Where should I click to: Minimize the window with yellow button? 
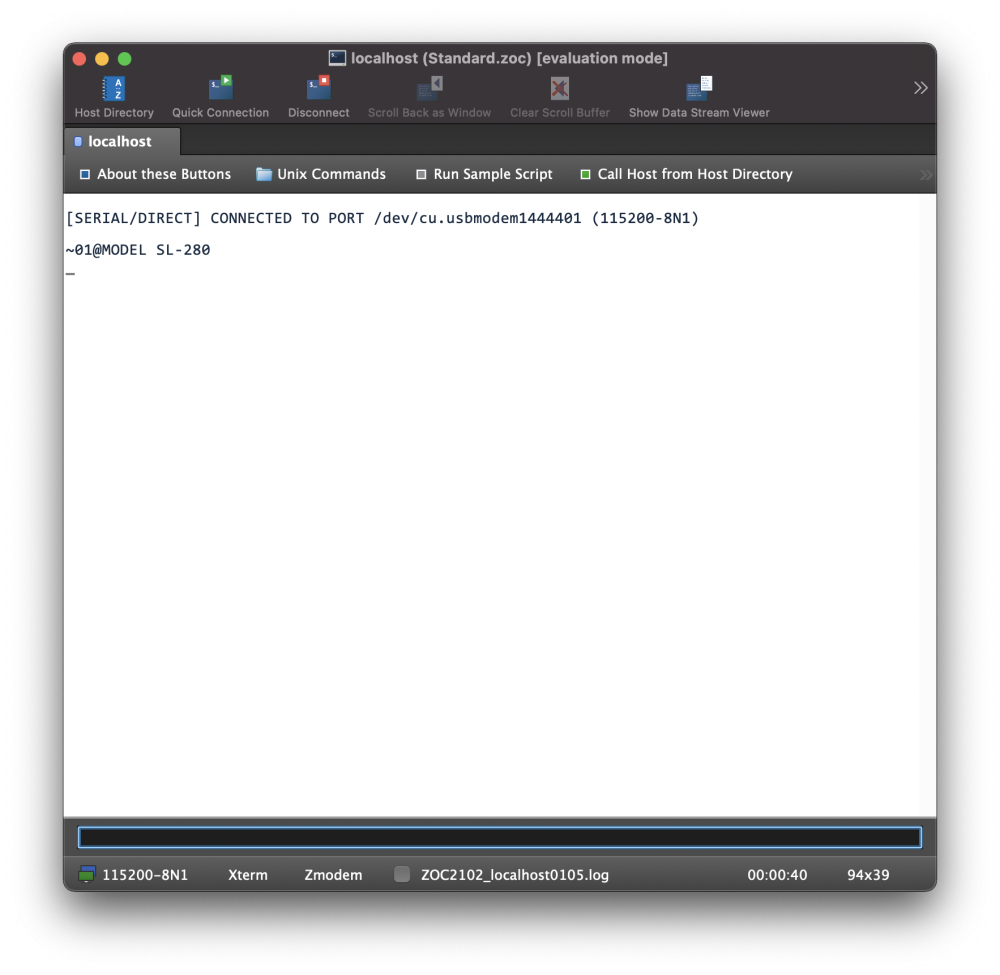pyautogui.click(x=102, y=59)
